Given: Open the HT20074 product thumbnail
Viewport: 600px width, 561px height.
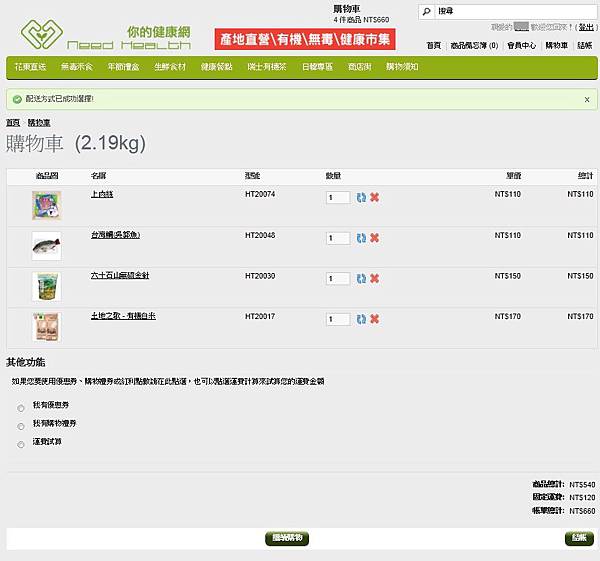Looking at the screenshot, I should pos(46,205).
